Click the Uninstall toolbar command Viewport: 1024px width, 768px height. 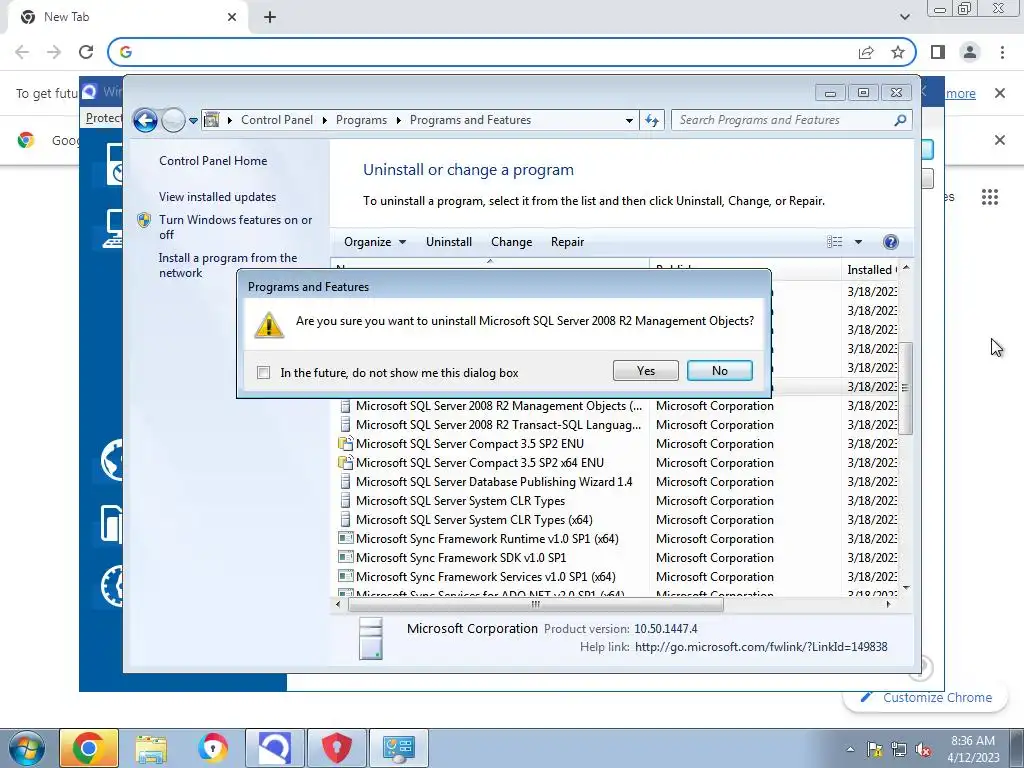pyautogui.click(x=449, y=242)
